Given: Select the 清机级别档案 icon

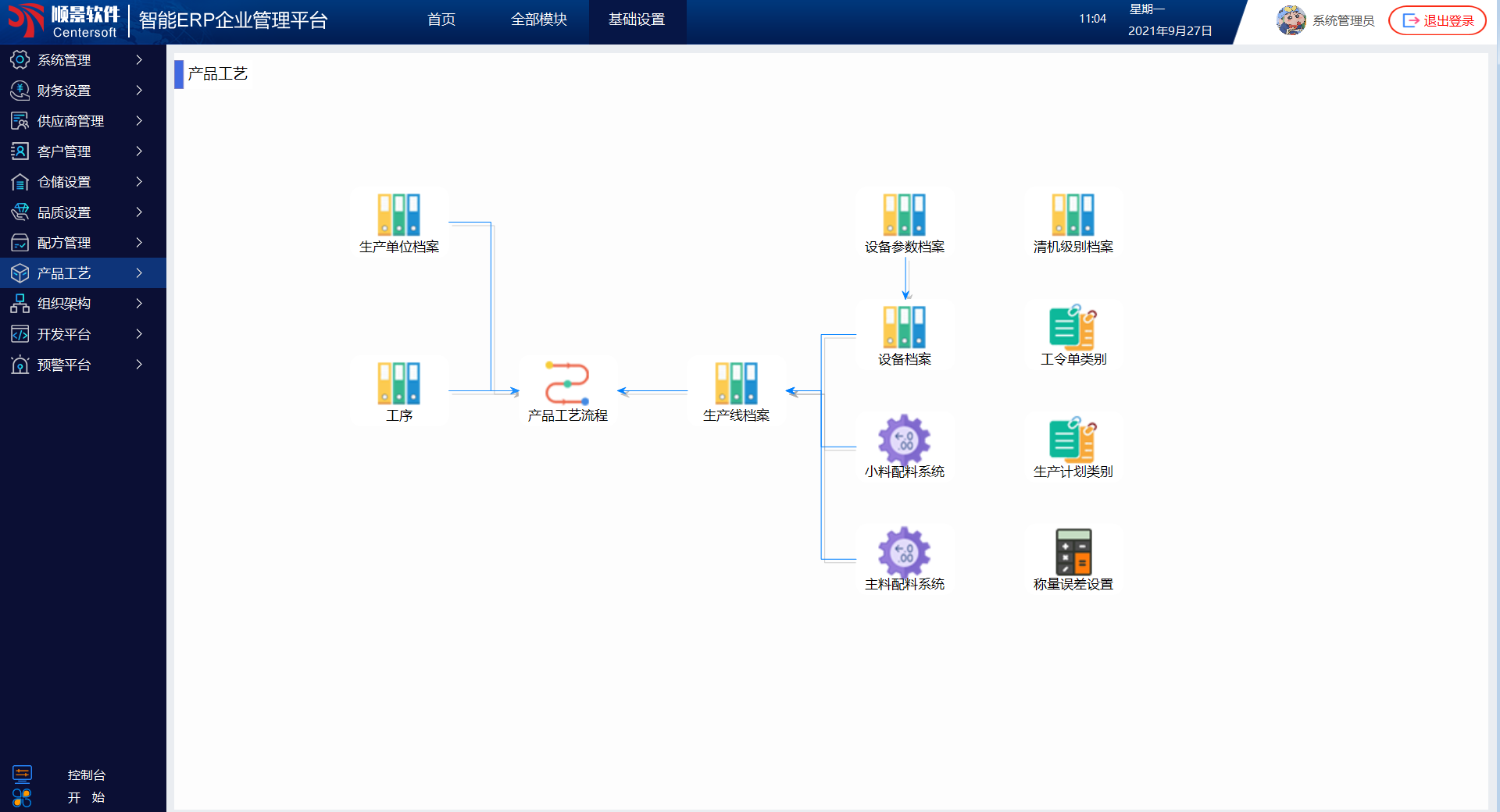Looking at the screenshot, I should tap(1073, 215).
